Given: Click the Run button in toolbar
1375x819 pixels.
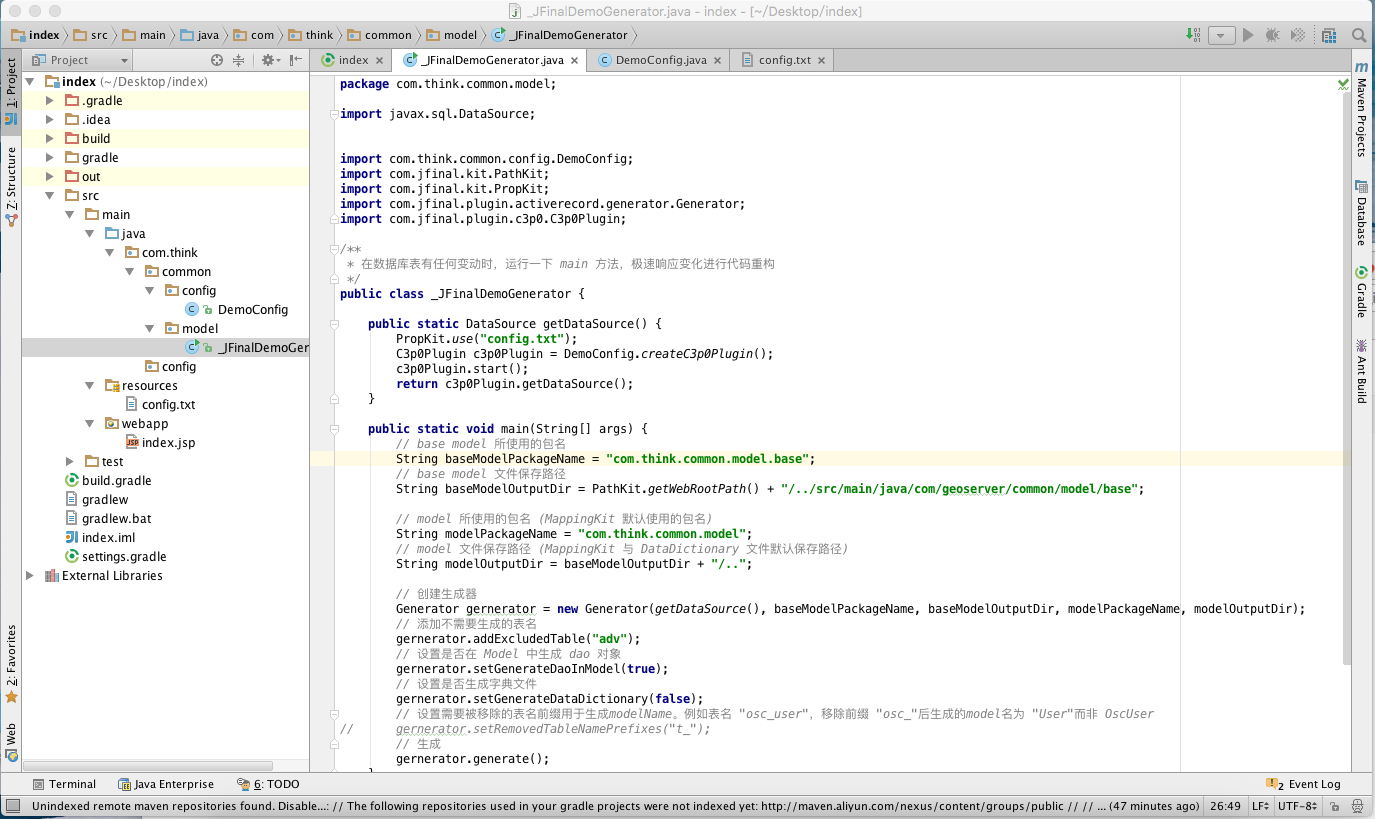Looking at the screenshot, I should [x=1248, y=35].
